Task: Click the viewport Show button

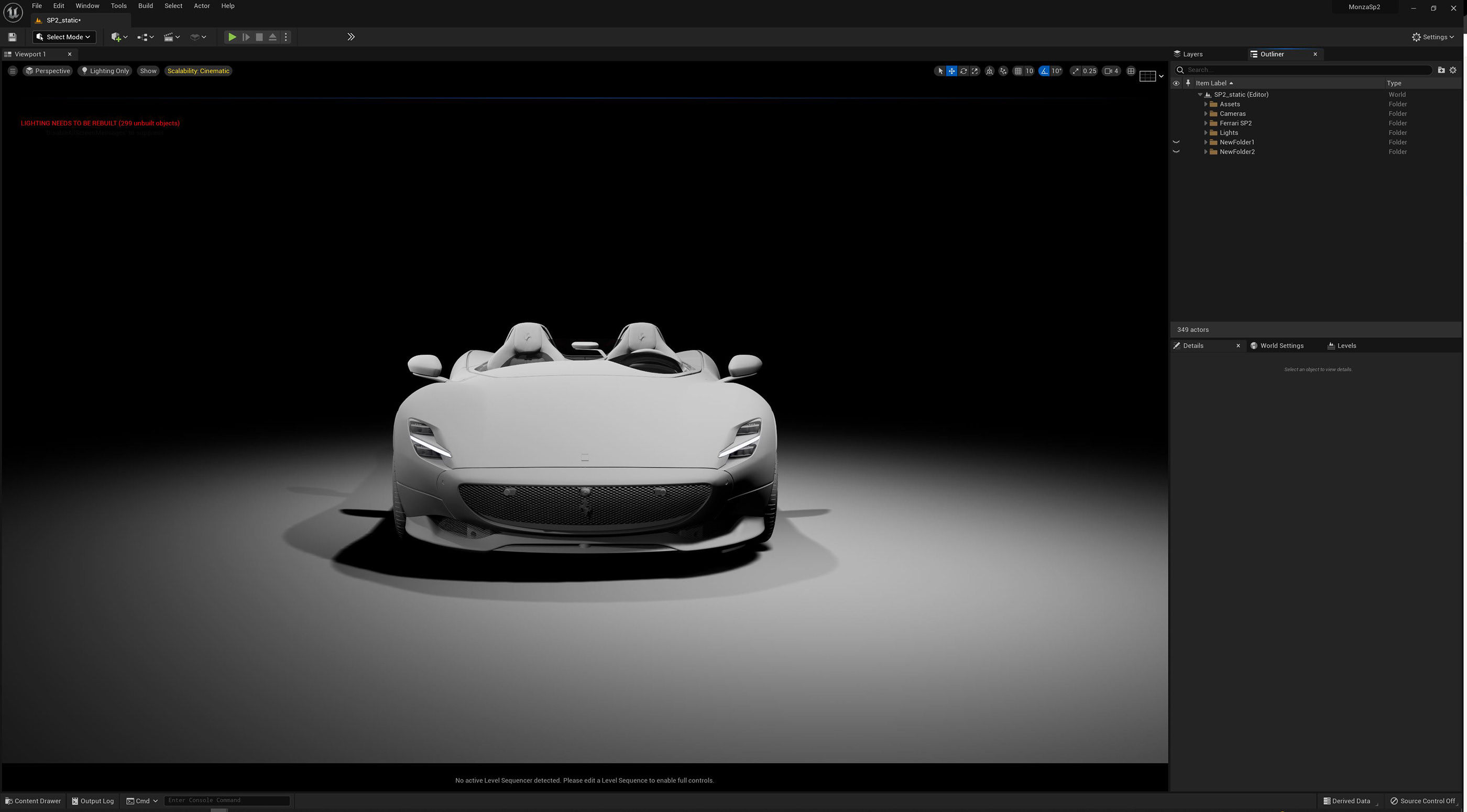Action: tap(148, 71)
